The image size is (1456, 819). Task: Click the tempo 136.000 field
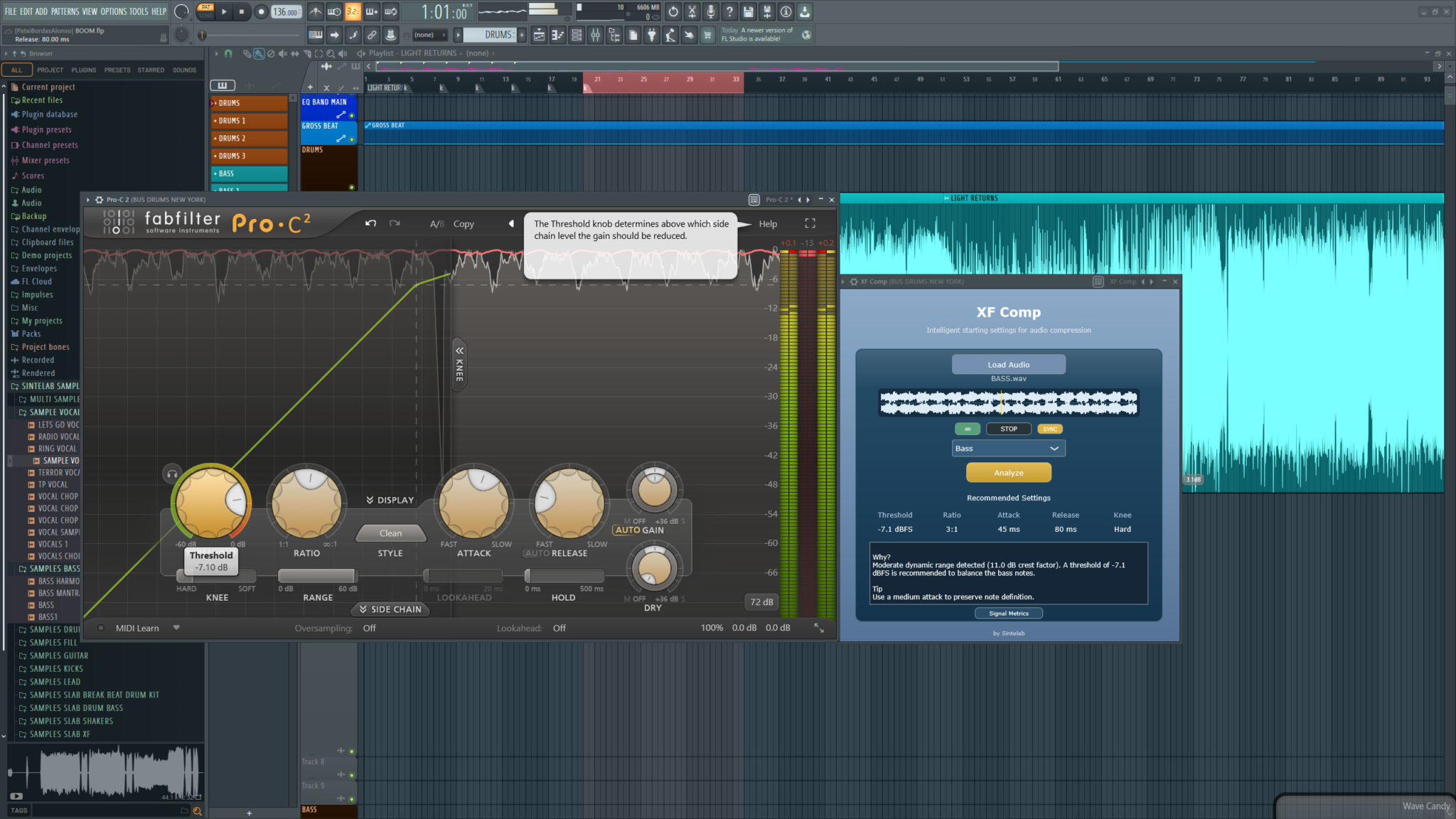click(286, 12)
